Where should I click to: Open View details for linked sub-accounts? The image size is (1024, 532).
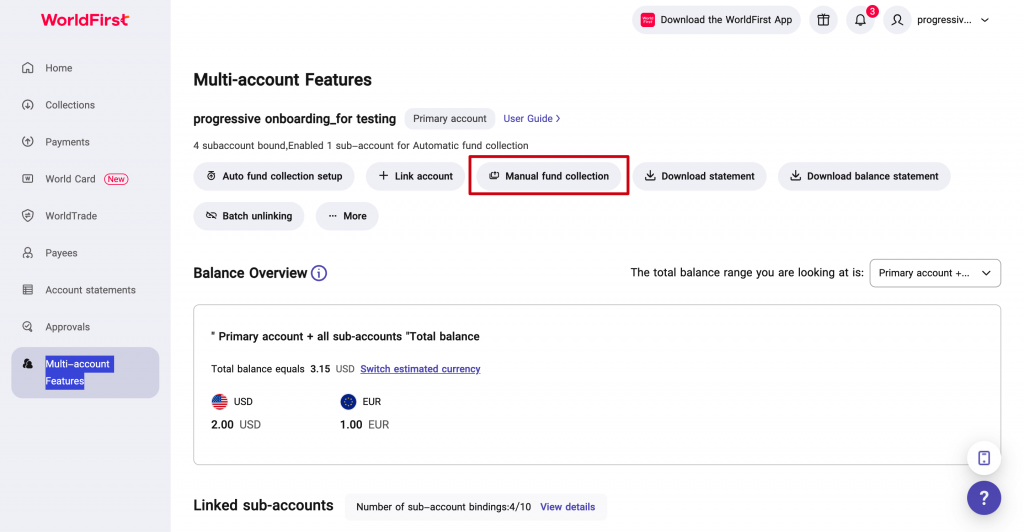pyautogui.click(x=567, y=507)
